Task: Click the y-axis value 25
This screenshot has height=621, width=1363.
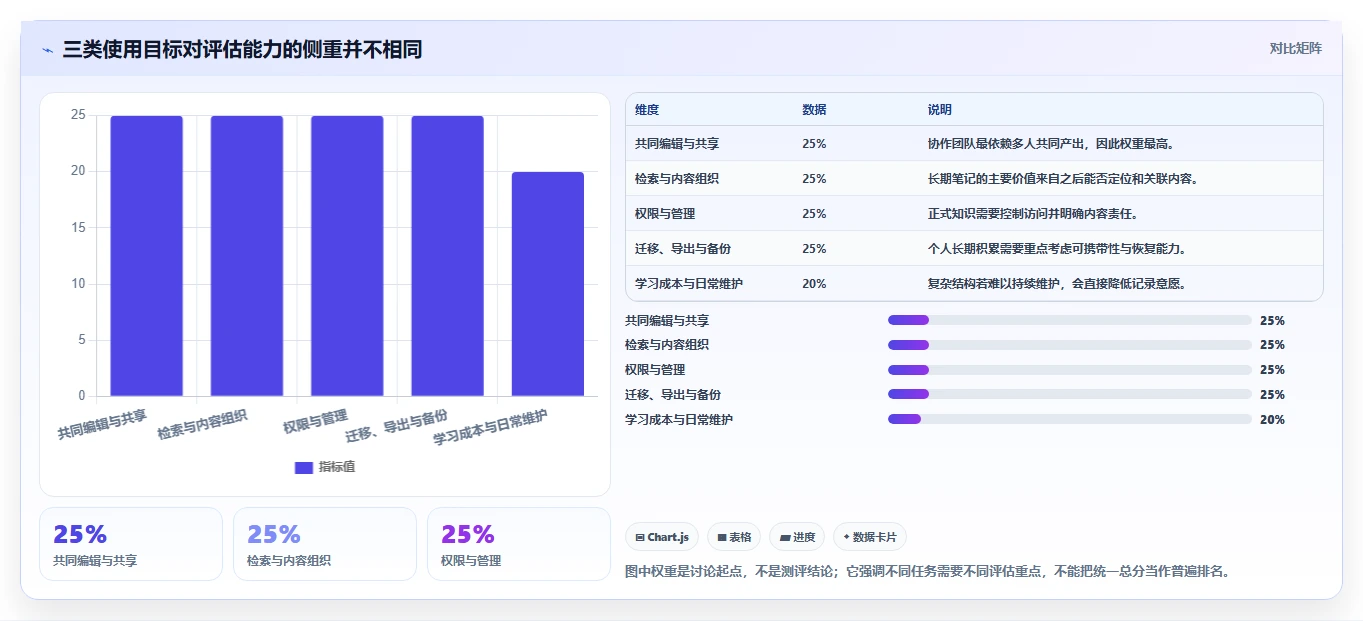Action: point(78,115)
